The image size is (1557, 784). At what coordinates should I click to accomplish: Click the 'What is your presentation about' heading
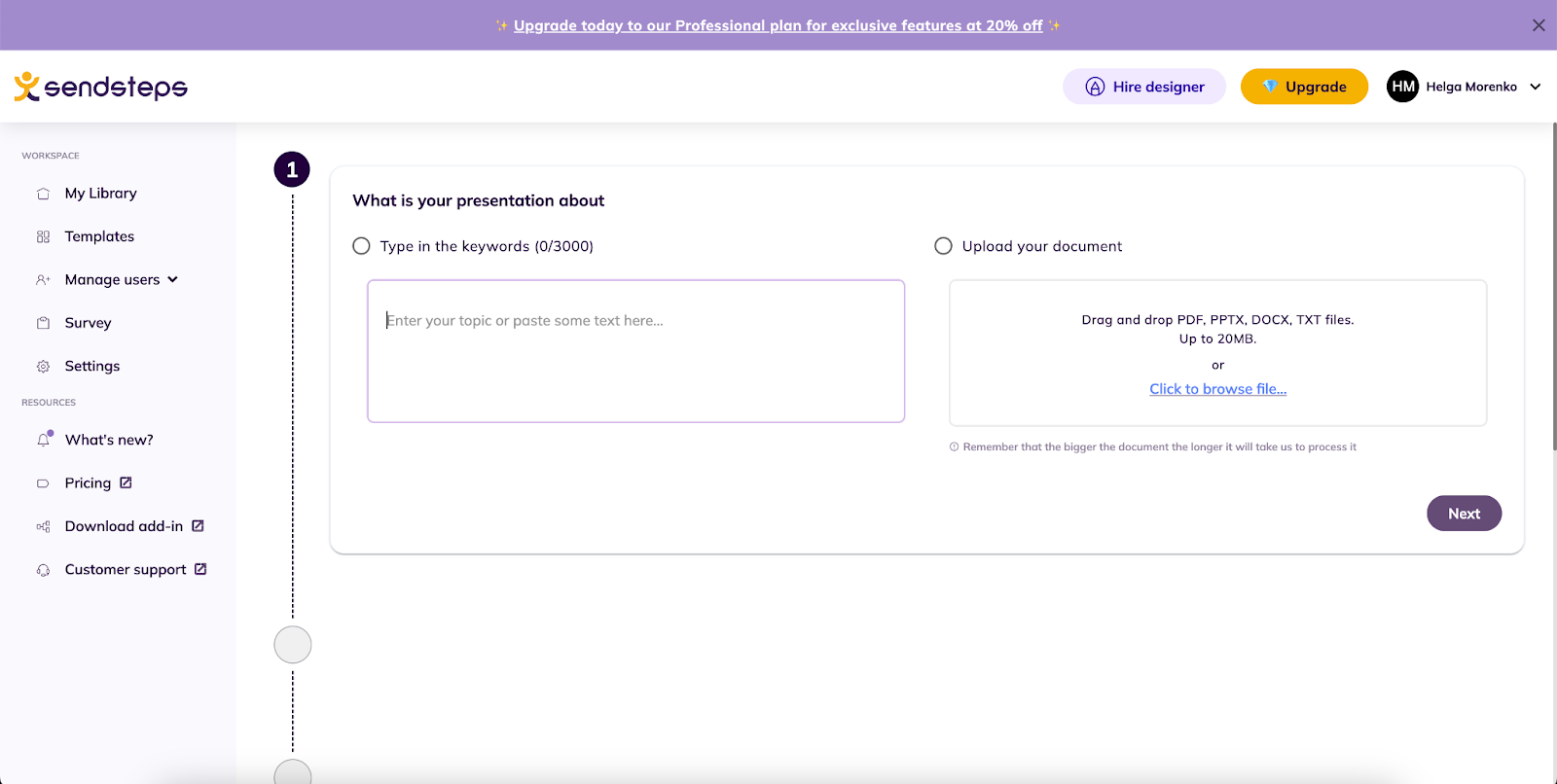point(479,200)
